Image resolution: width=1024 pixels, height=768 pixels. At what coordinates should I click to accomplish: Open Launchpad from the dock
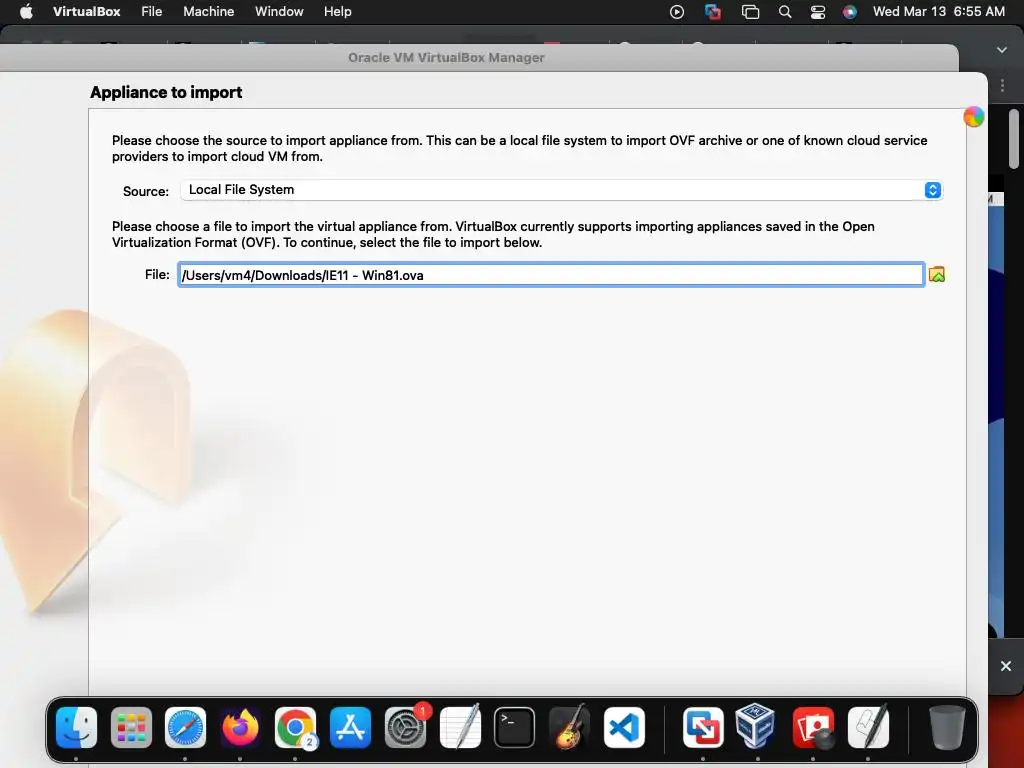(131, 727)
